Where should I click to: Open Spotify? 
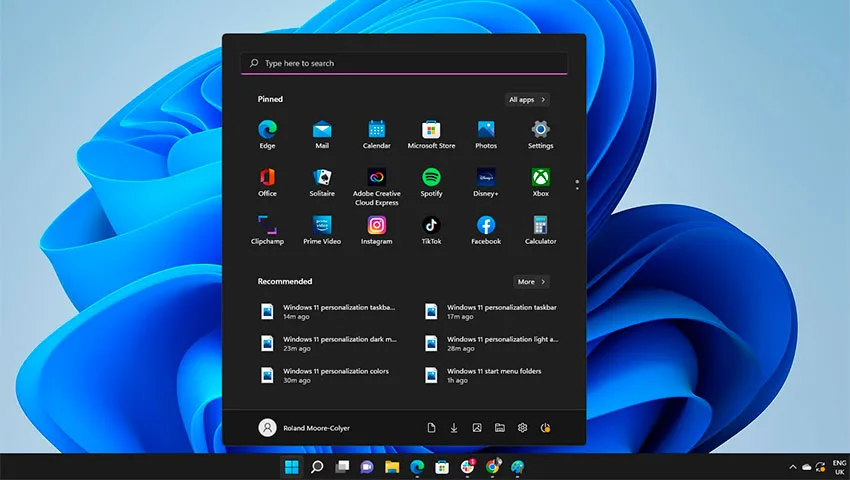pyautogui.click(x=432, y=182)
